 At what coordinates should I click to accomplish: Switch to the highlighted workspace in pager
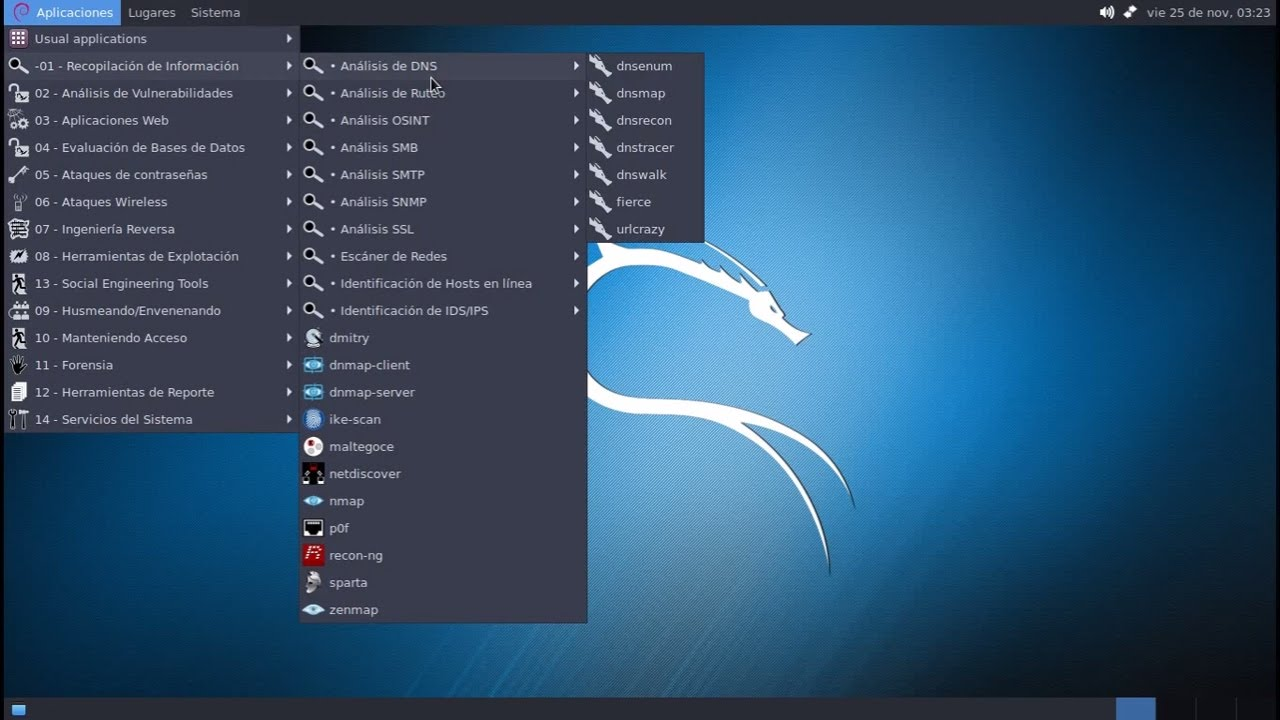tap(1135, 709)
